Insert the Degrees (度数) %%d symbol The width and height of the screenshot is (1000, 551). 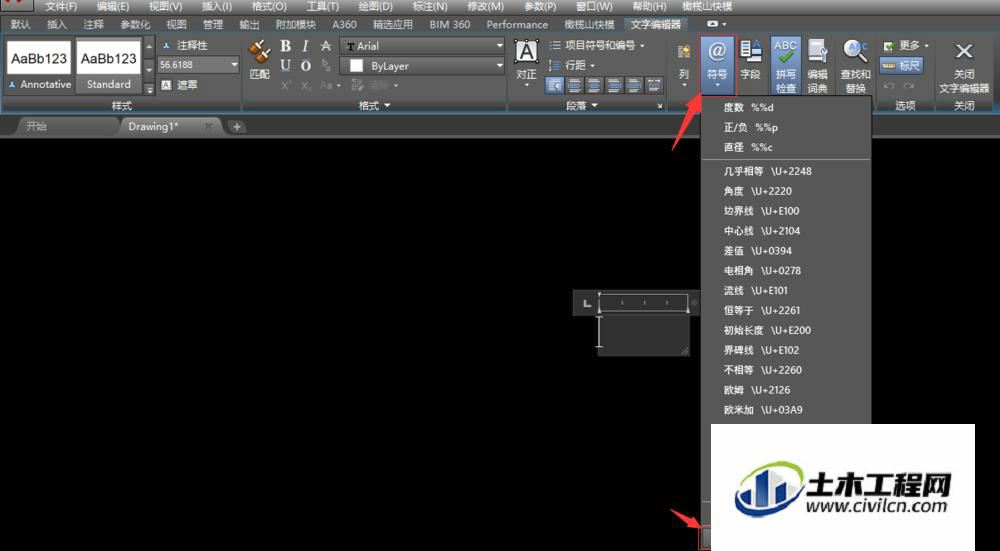tap(786, 108)
